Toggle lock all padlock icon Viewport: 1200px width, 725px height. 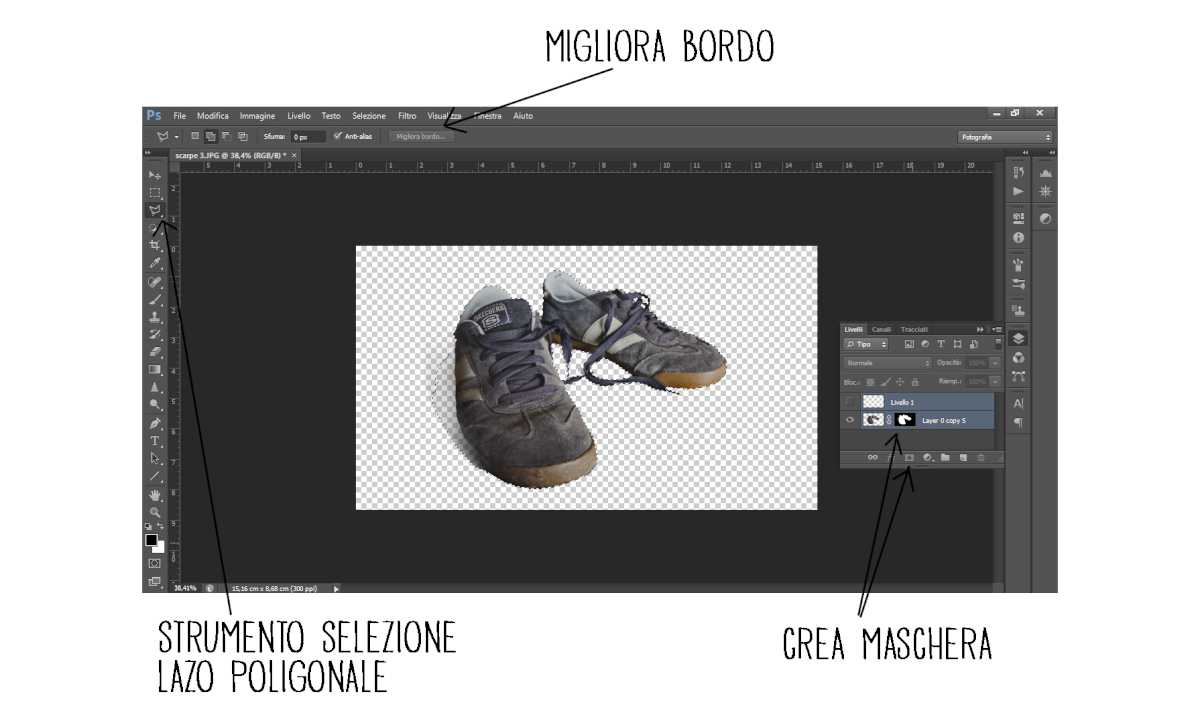coord(915,382)
